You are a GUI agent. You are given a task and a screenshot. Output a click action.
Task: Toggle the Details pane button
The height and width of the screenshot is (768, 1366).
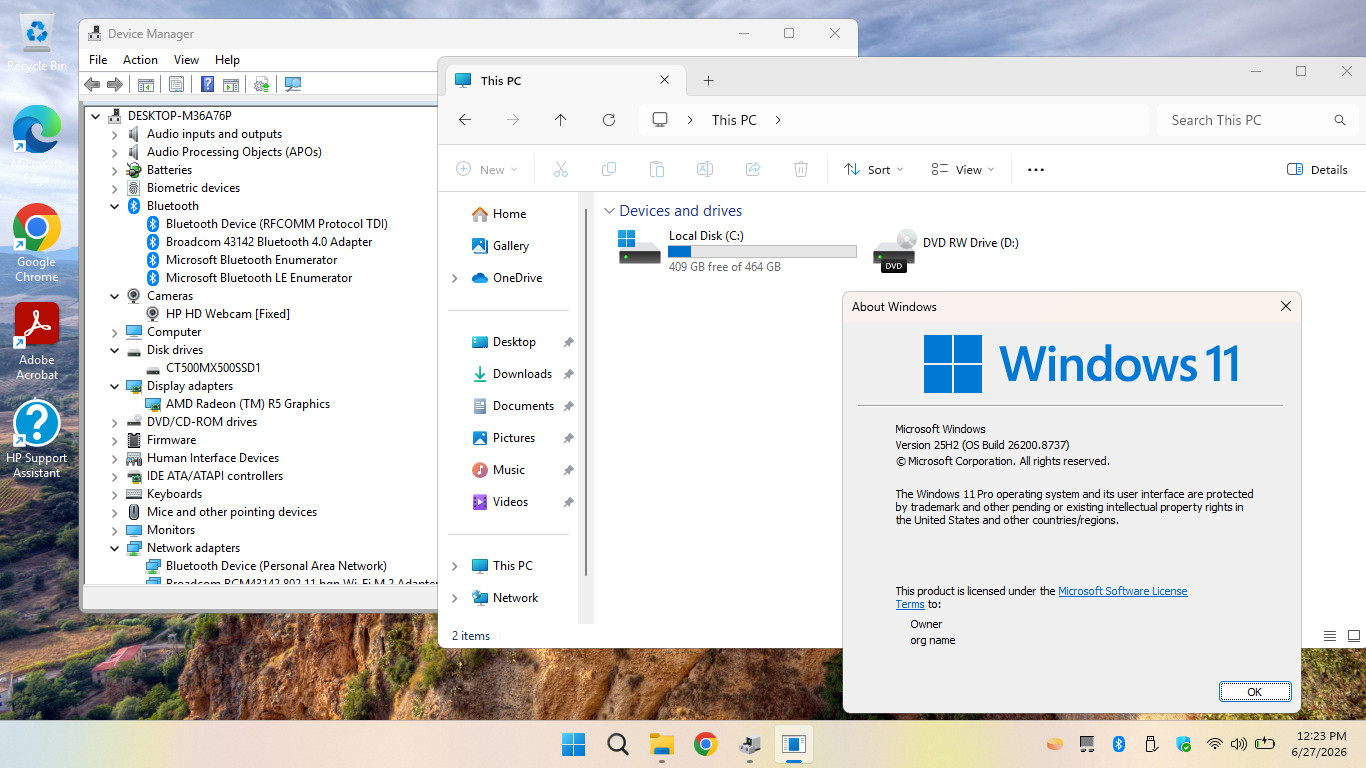(x=1317, y=170)
